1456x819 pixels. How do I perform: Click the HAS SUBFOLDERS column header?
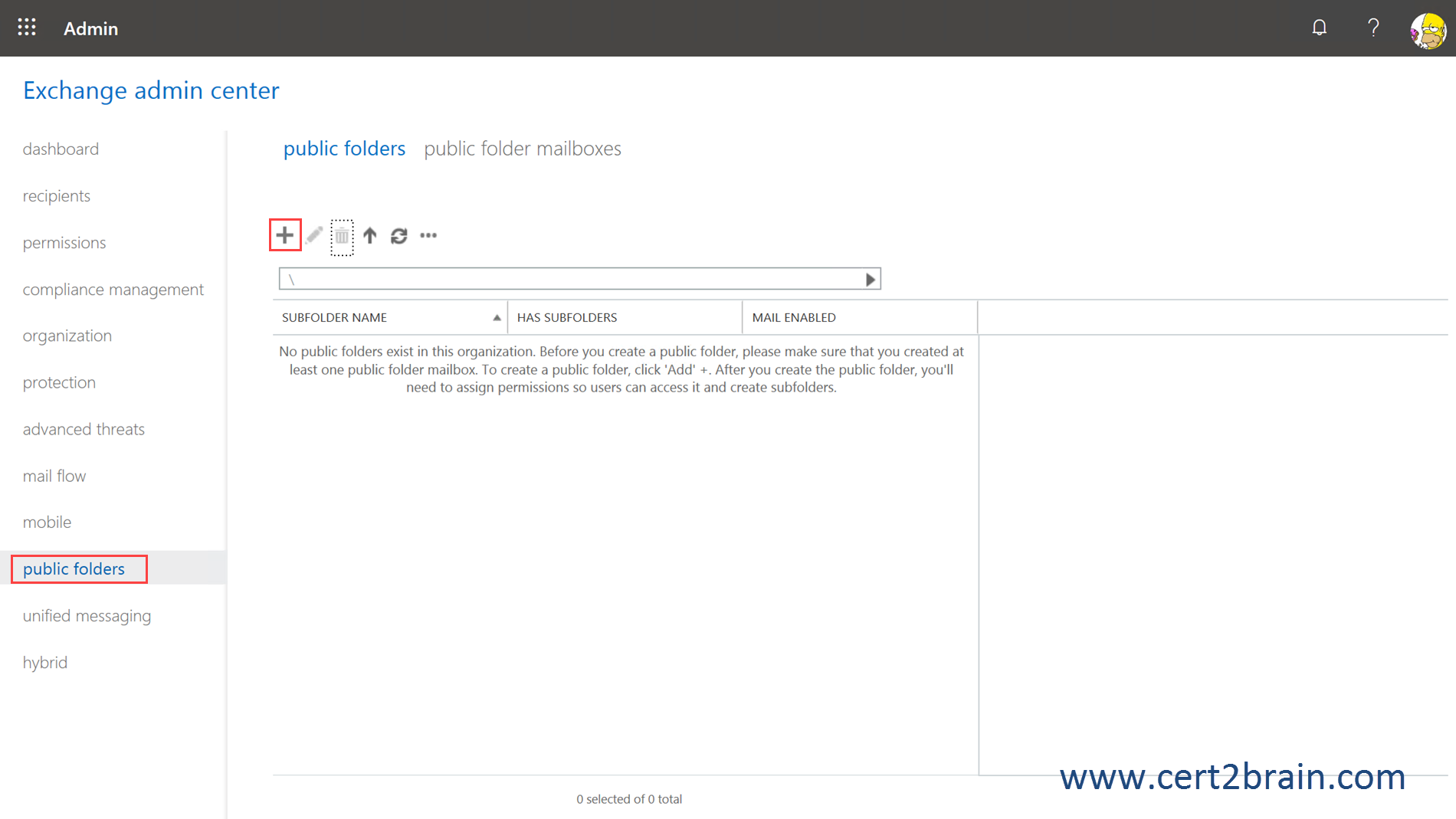click(625, 317)
